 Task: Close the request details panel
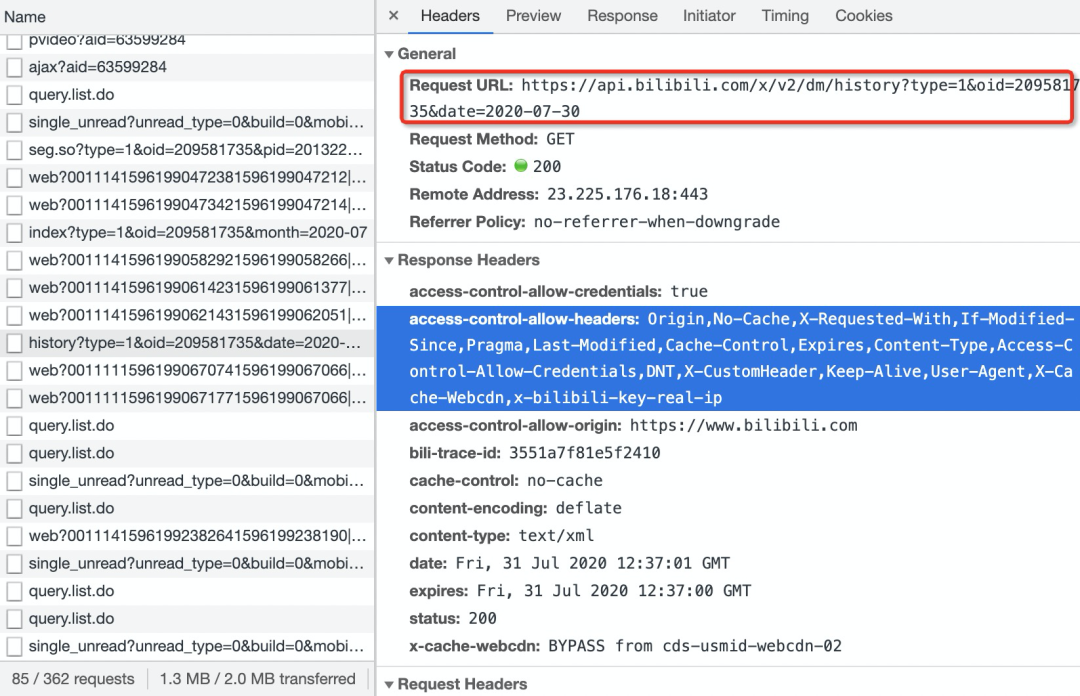(x=393, y=16)
